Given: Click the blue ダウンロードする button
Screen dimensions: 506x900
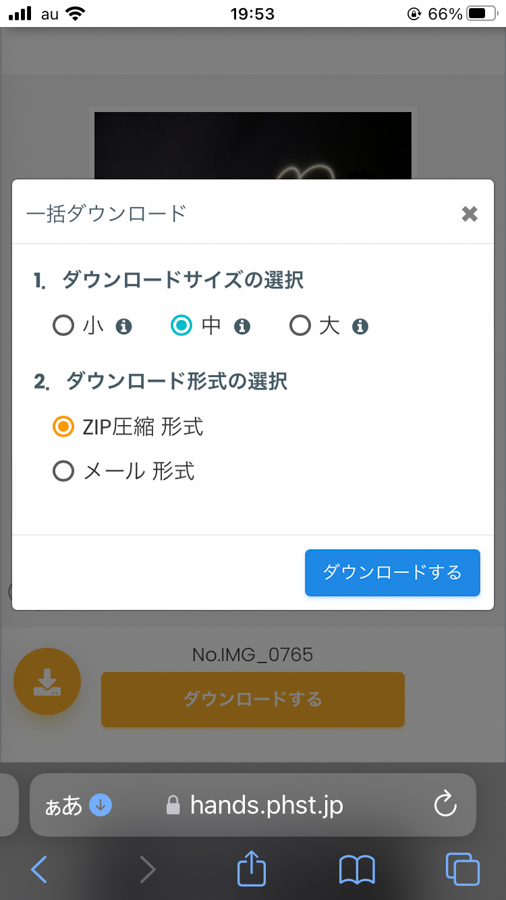Looking at the screenshot, I should coord(392,572).
